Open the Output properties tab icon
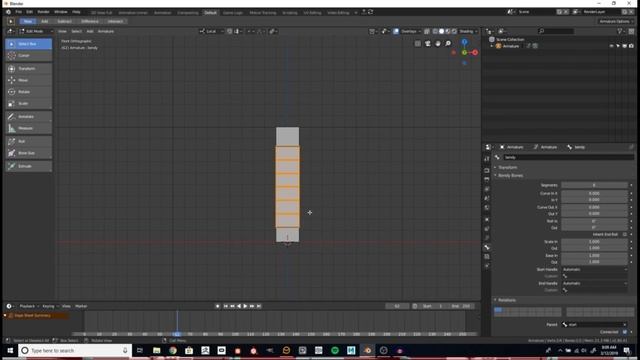Screen dimensions: 640x360 point(487,179)
